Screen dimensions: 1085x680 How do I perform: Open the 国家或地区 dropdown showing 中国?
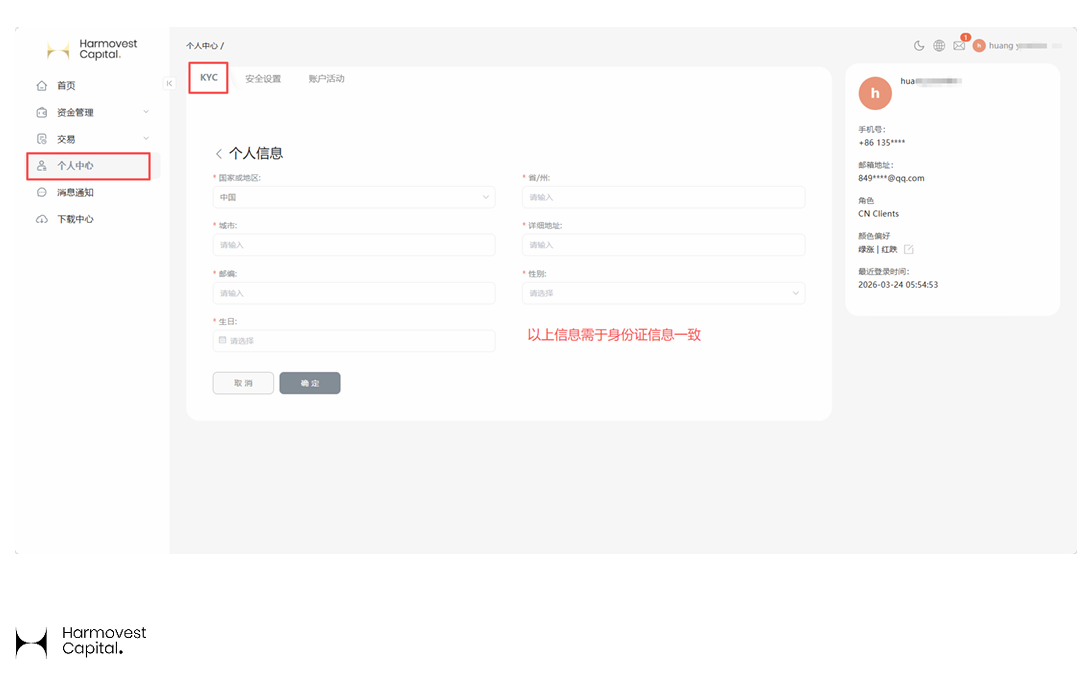[x=354, y=197]
